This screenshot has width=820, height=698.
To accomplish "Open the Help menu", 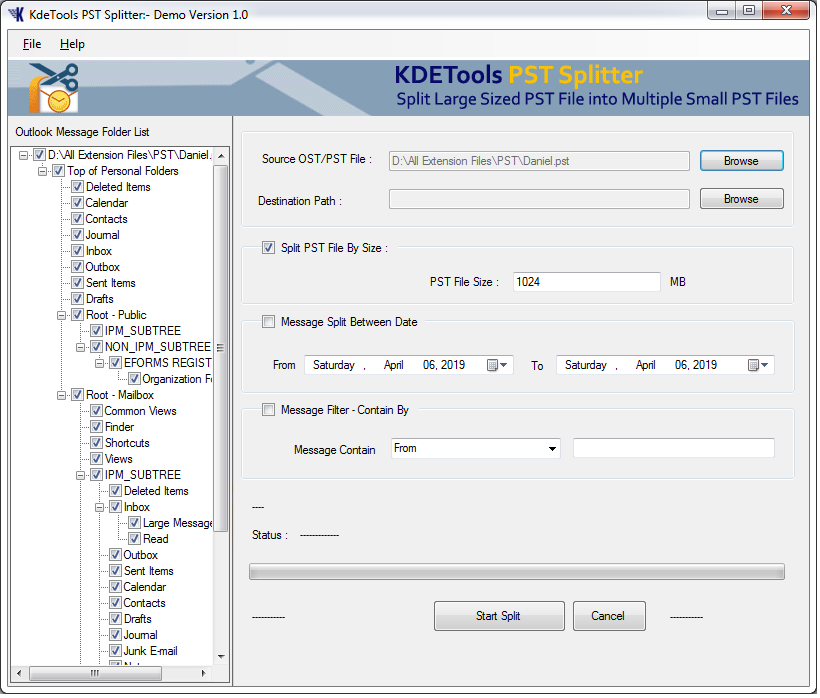I will click(x=72, y=44).
